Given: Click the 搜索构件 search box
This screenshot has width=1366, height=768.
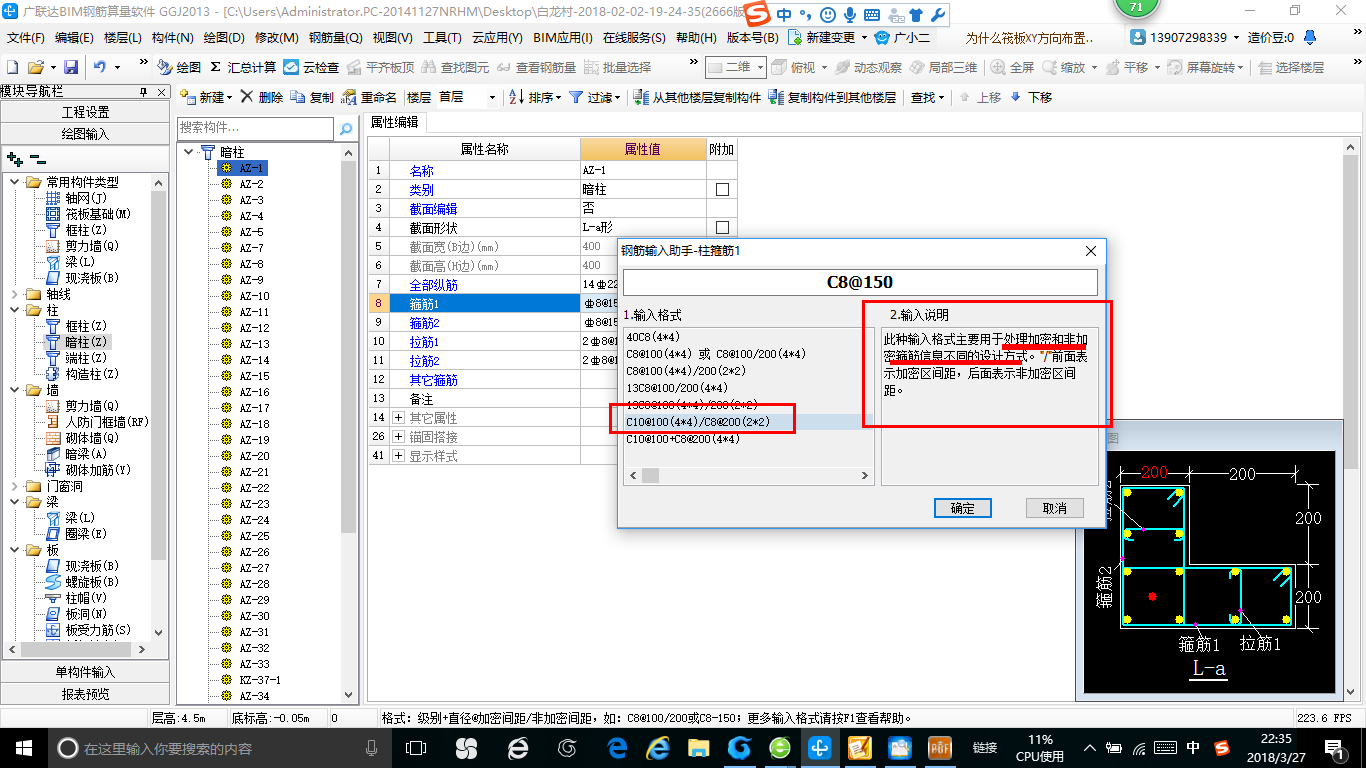Looking at the screenshot, I should tap(256, 129).
